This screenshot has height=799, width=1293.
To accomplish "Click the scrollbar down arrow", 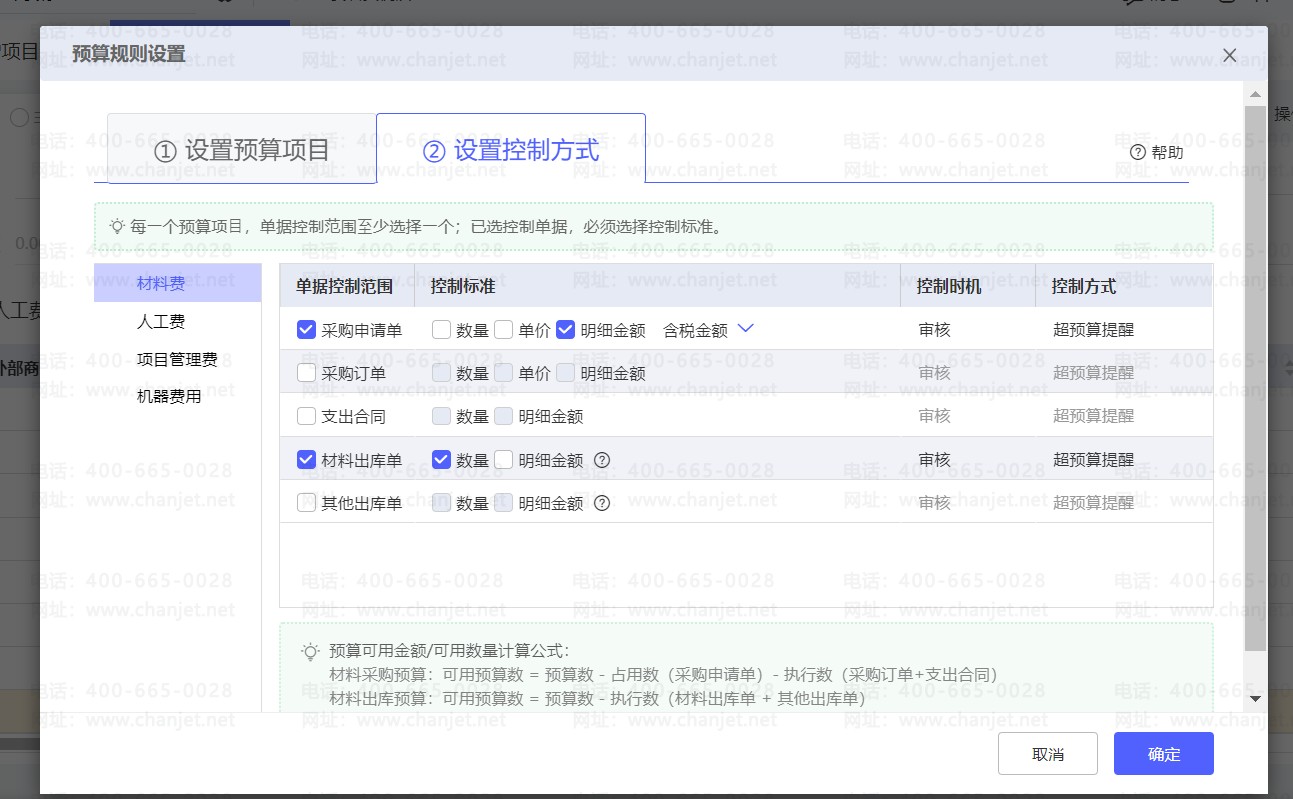I will [x=1255, y=699].
